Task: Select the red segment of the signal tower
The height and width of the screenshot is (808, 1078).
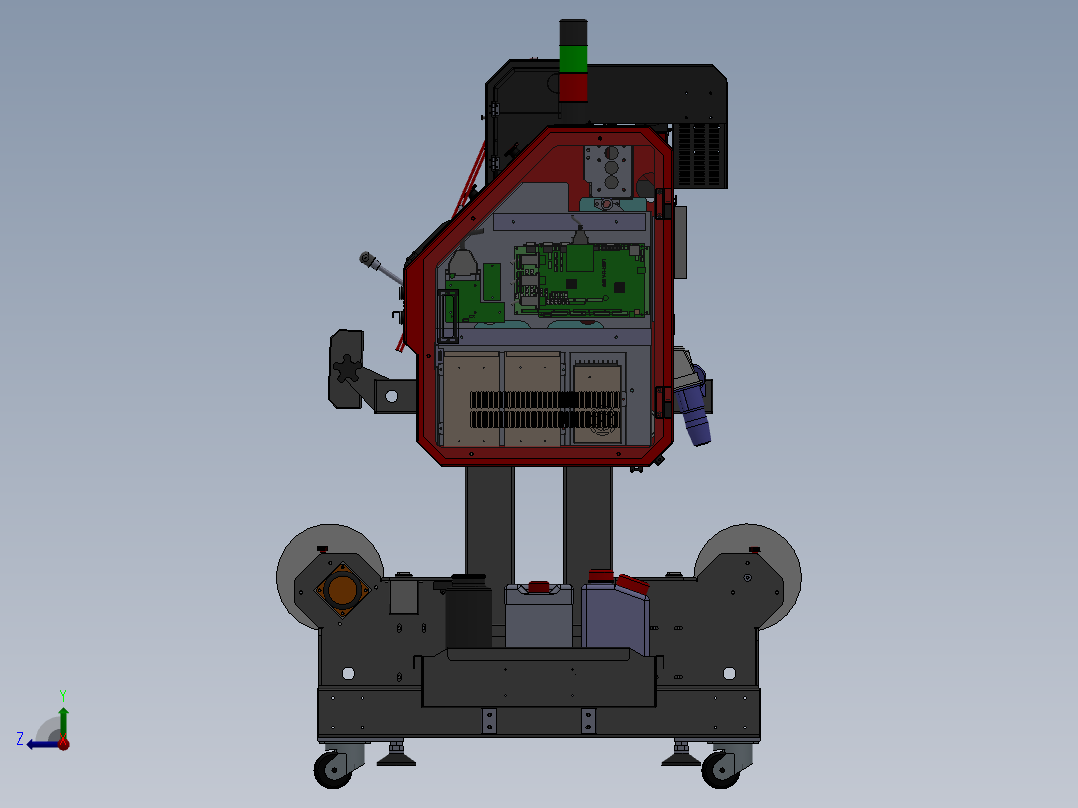Action: [573, 87]
